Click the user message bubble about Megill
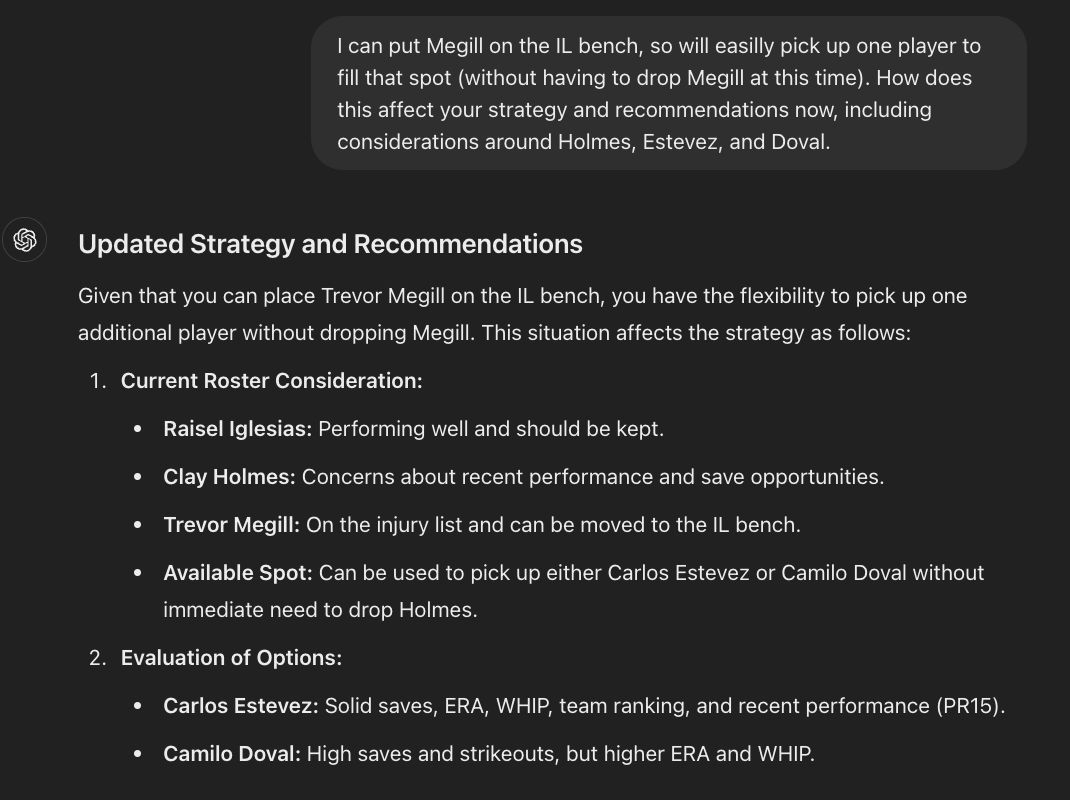This screenshot has width=1070, height=800. [x=668, y=93]
